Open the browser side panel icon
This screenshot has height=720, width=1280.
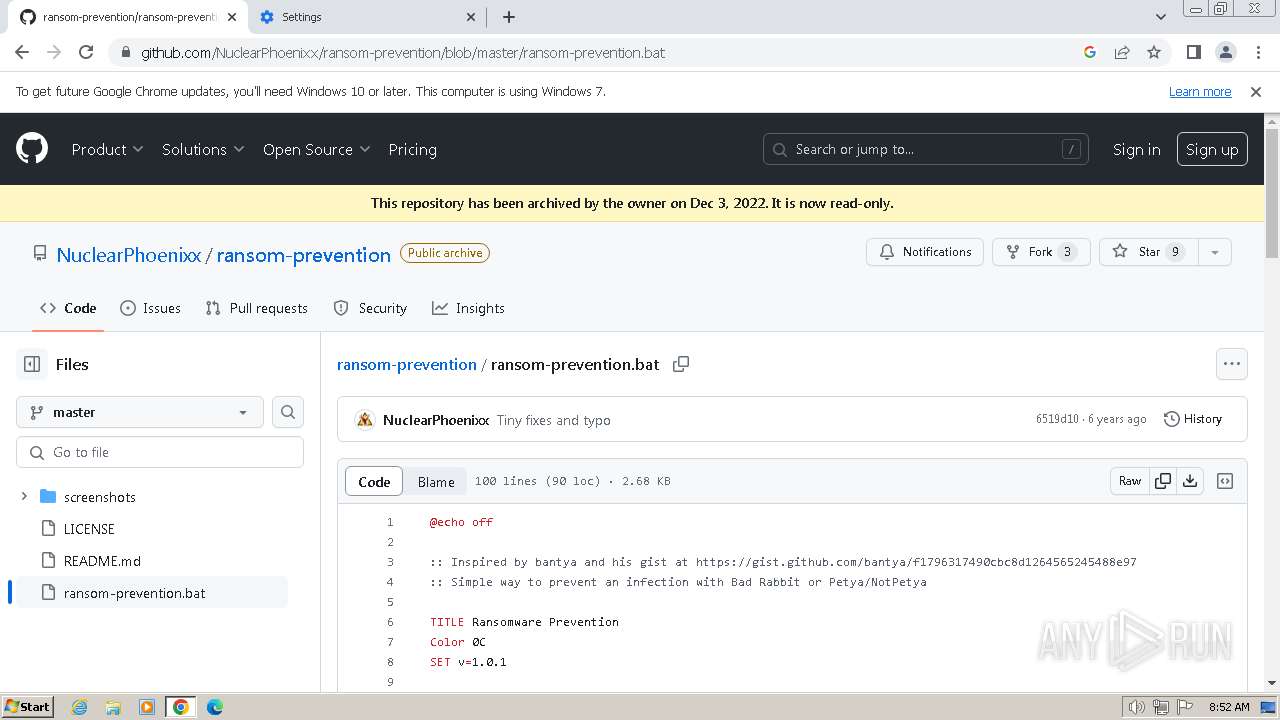point(1193,52)
